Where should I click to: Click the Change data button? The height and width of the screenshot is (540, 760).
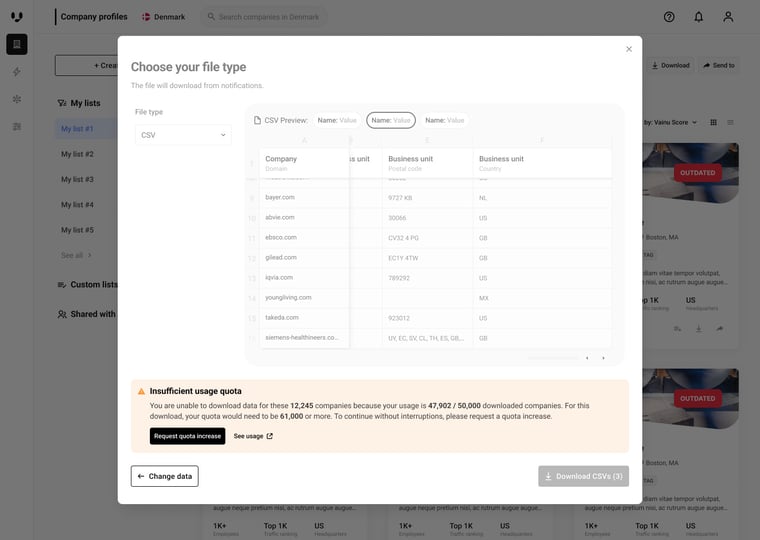[164, 476]
